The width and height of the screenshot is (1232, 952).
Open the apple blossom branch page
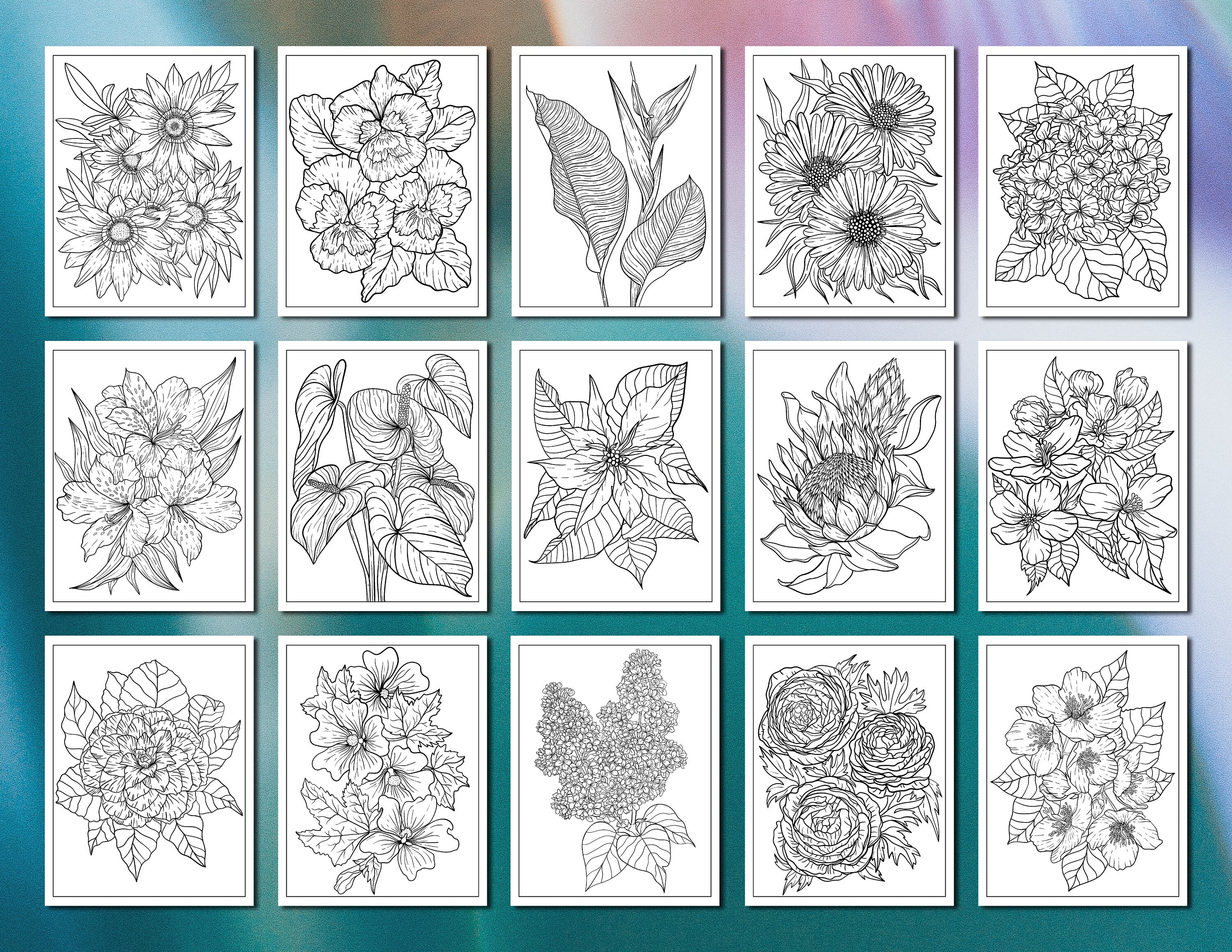1083,476
